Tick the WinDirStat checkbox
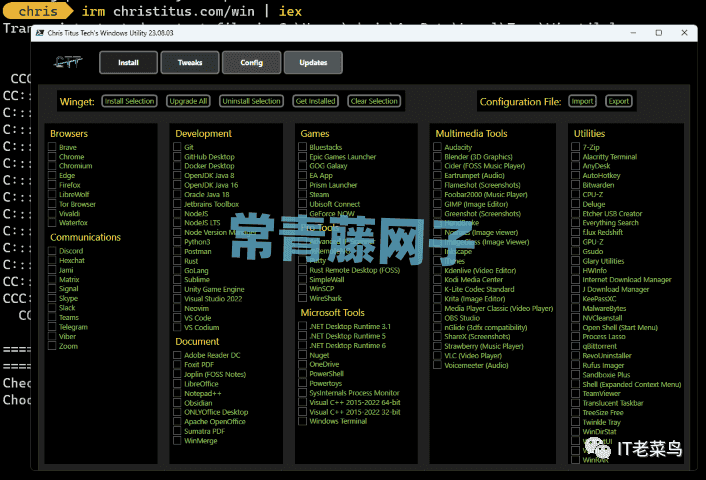Viewport: 706px width, 480px height. click(575, 431)
